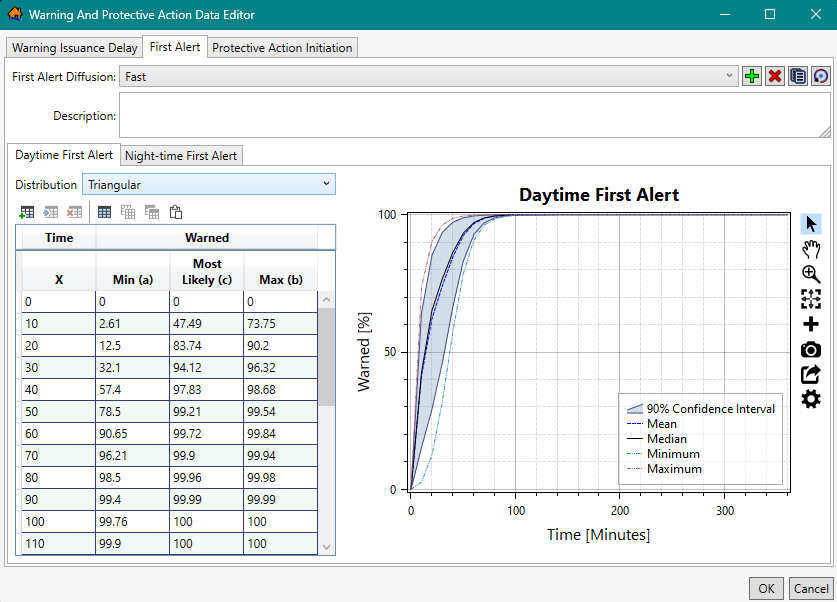Activate the pan hand tool
837x602 pixels.
tap(811, 249)
